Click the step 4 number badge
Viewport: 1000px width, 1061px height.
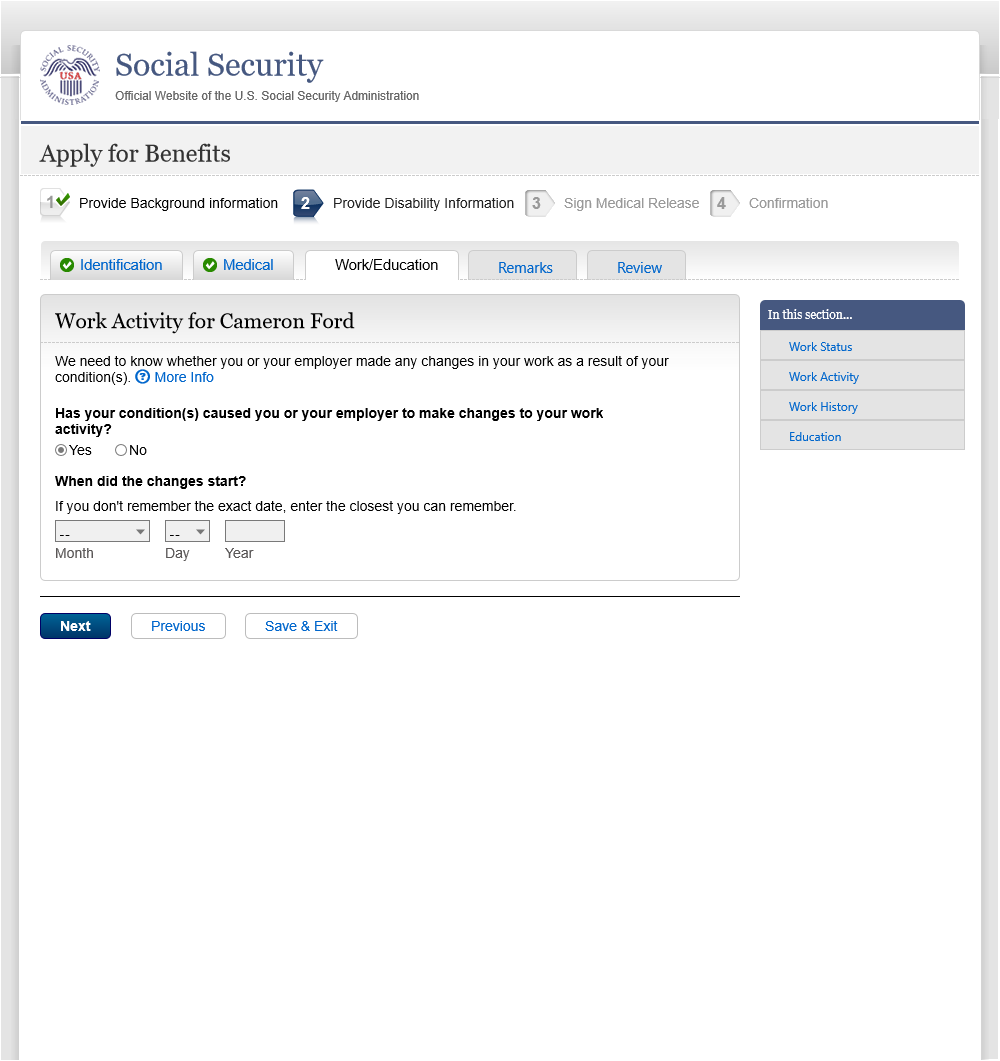(x=723, y=203)
